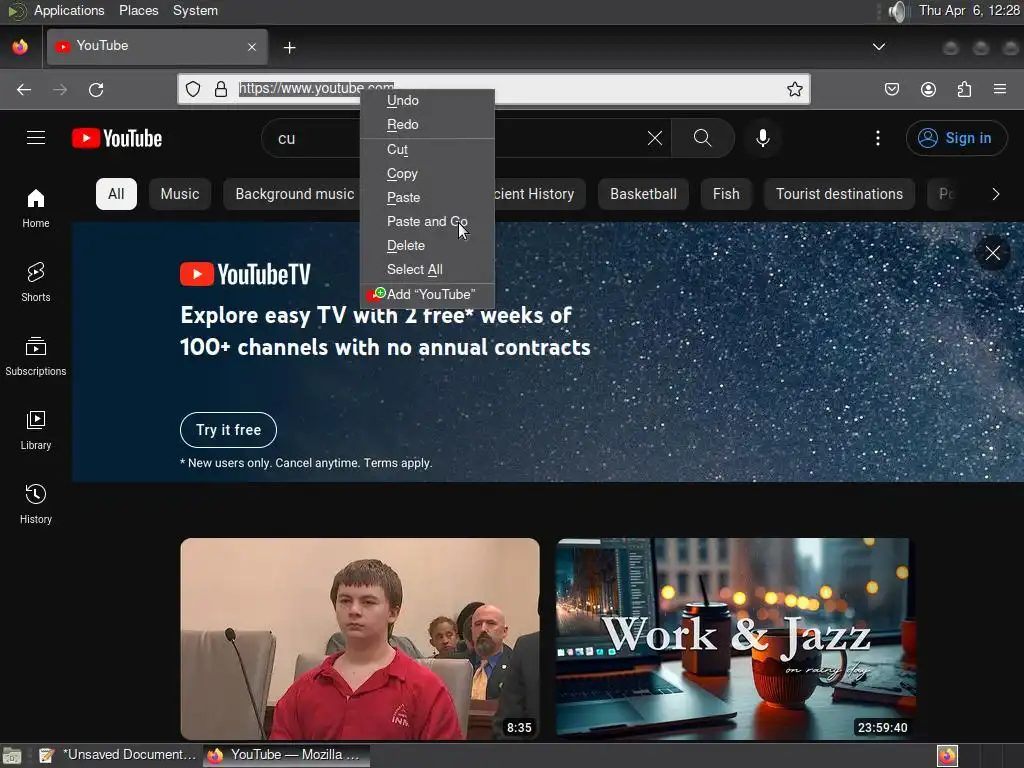Clear the YouTube search text
The image size is (1024, 768).
[654, 138]
